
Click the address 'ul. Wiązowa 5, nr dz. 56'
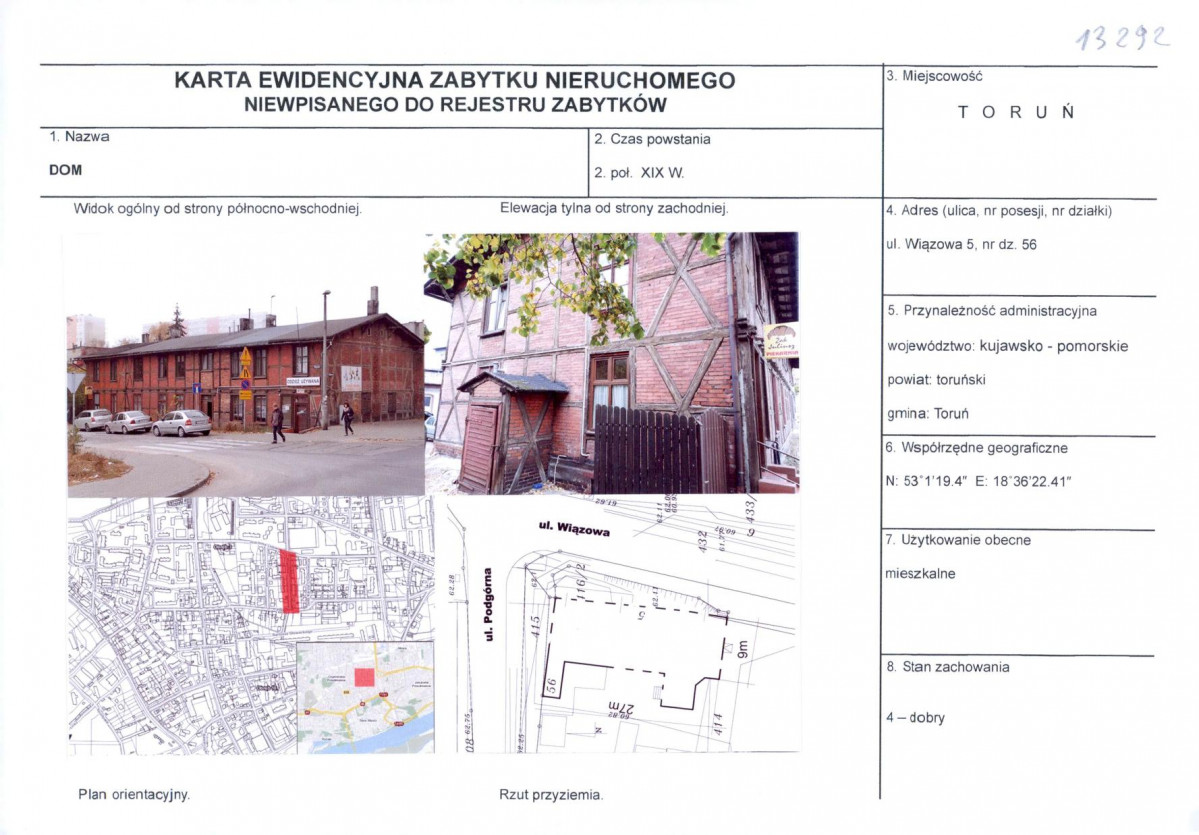point(961,245)
